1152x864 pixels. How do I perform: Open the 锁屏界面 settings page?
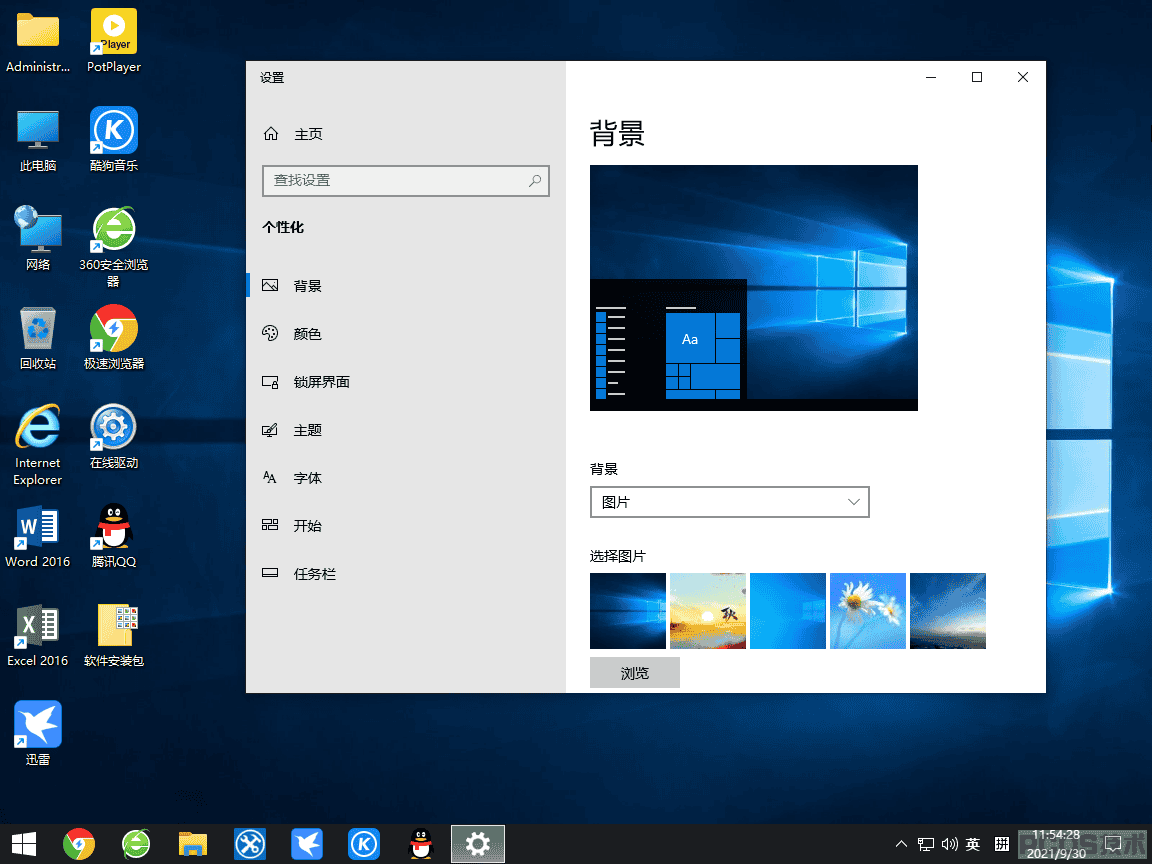406,382
